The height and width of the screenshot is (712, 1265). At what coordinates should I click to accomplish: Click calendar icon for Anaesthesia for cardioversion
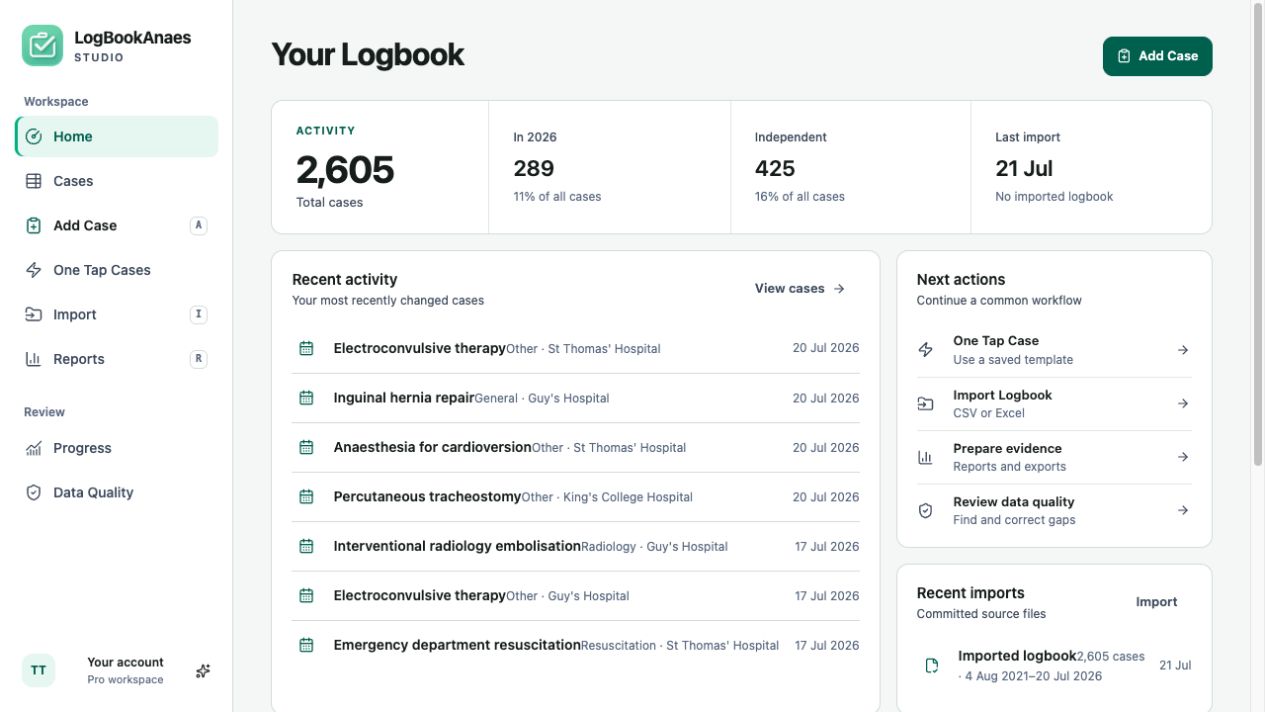click(x=306, y=448)
